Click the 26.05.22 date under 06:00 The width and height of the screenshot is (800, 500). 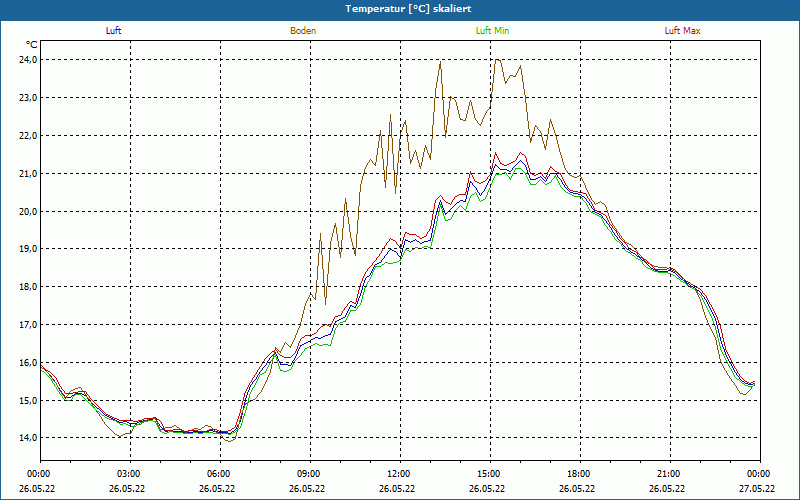[217, 488]
